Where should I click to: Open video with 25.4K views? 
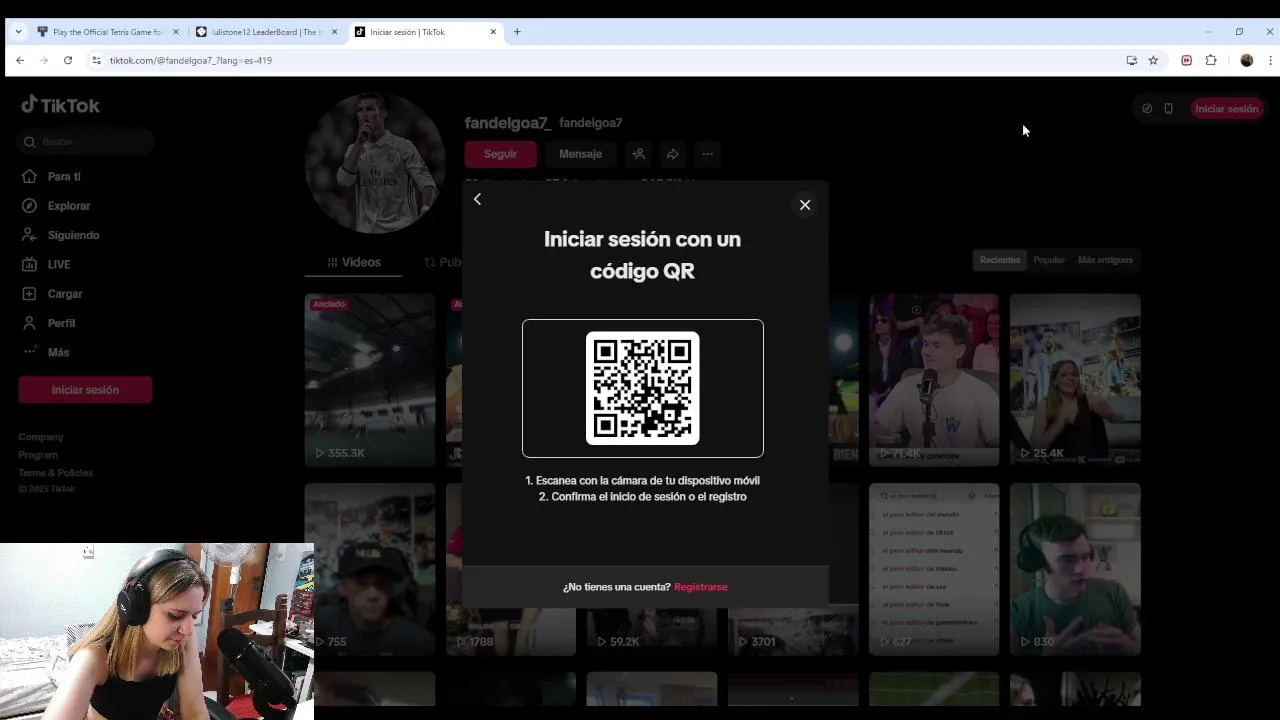(x=1075, y=379)
